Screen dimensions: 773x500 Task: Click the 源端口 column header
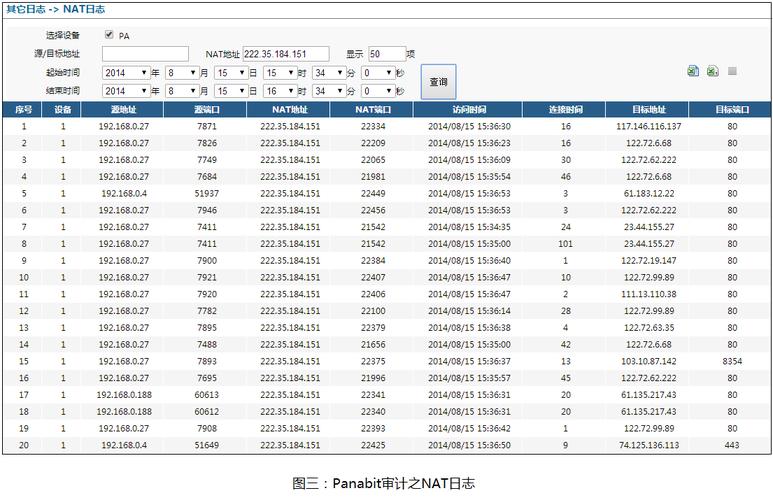coord(207,109)
